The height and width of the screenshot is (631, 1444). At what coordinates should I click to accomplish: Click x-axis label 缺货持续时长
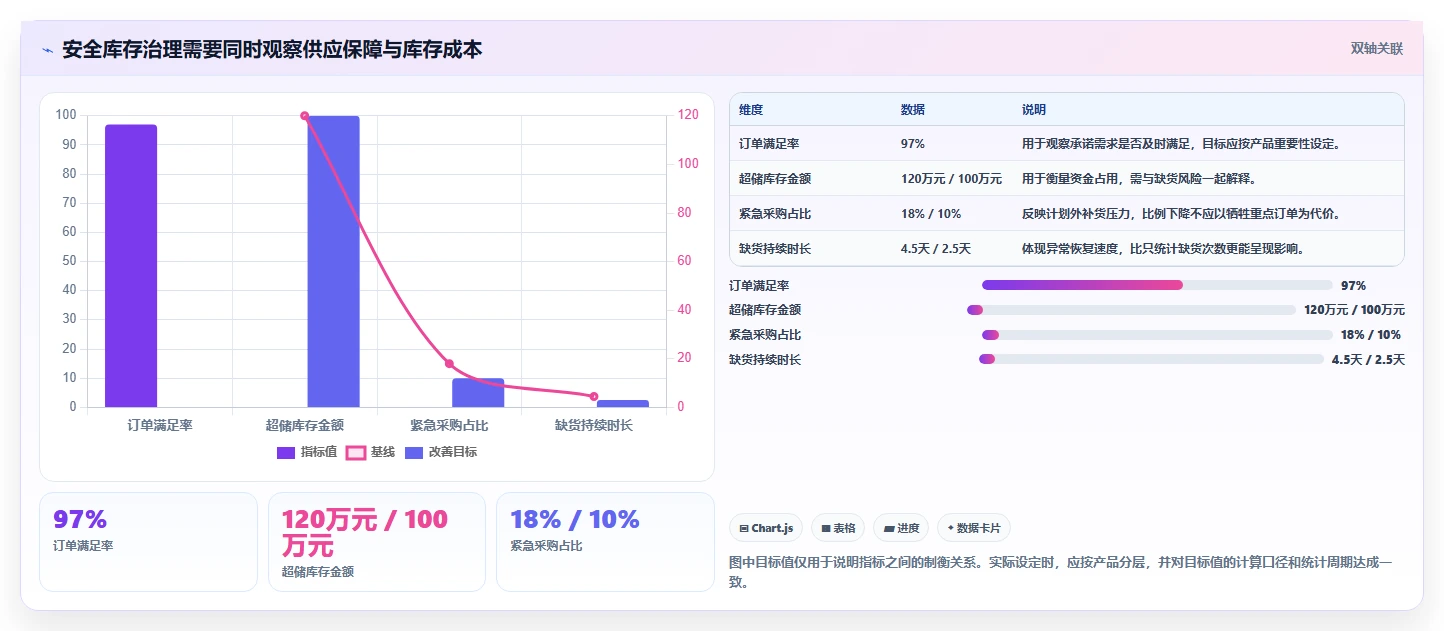[594, 425]
